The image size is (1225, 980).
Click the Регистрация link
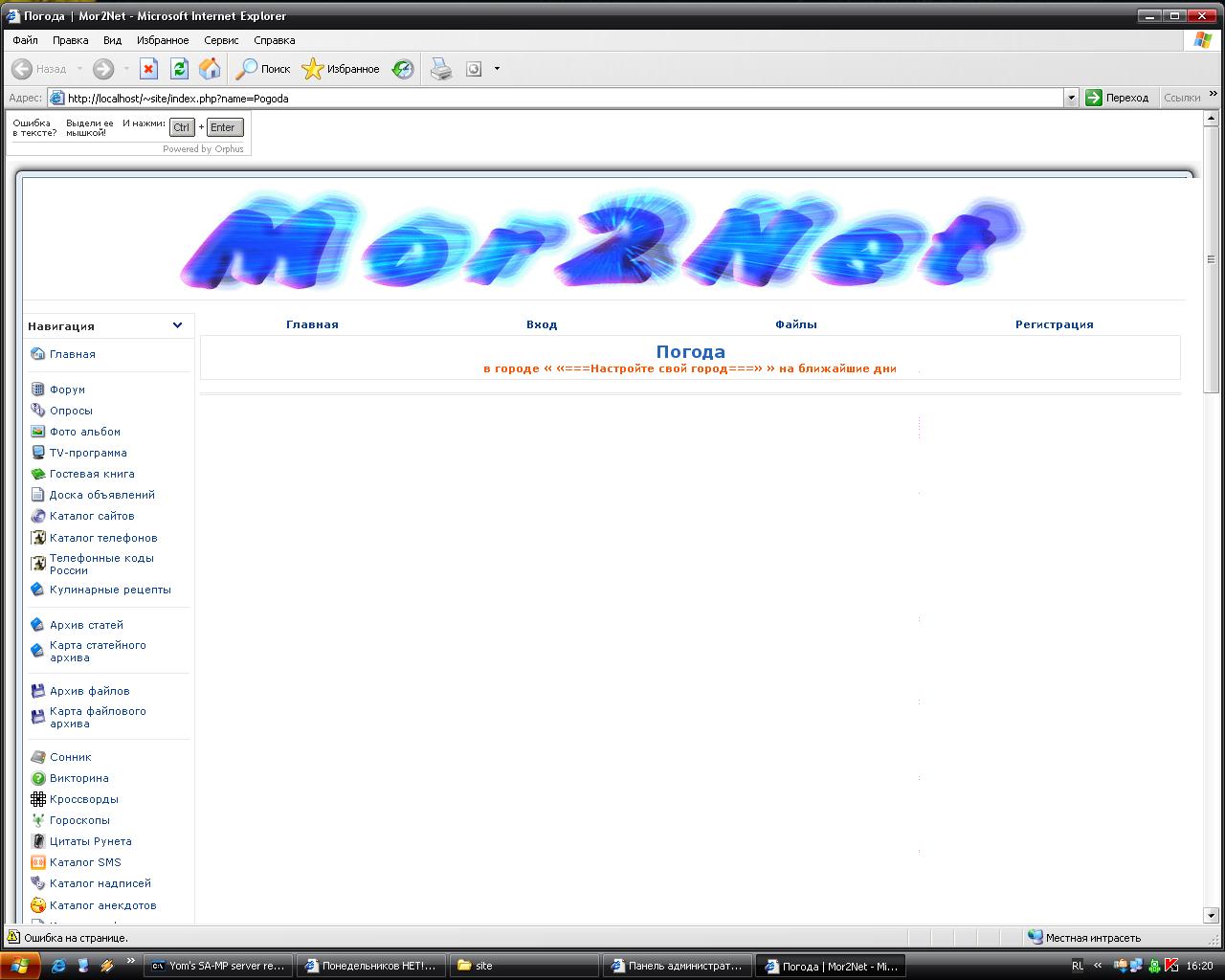[x=1054, y=324]
